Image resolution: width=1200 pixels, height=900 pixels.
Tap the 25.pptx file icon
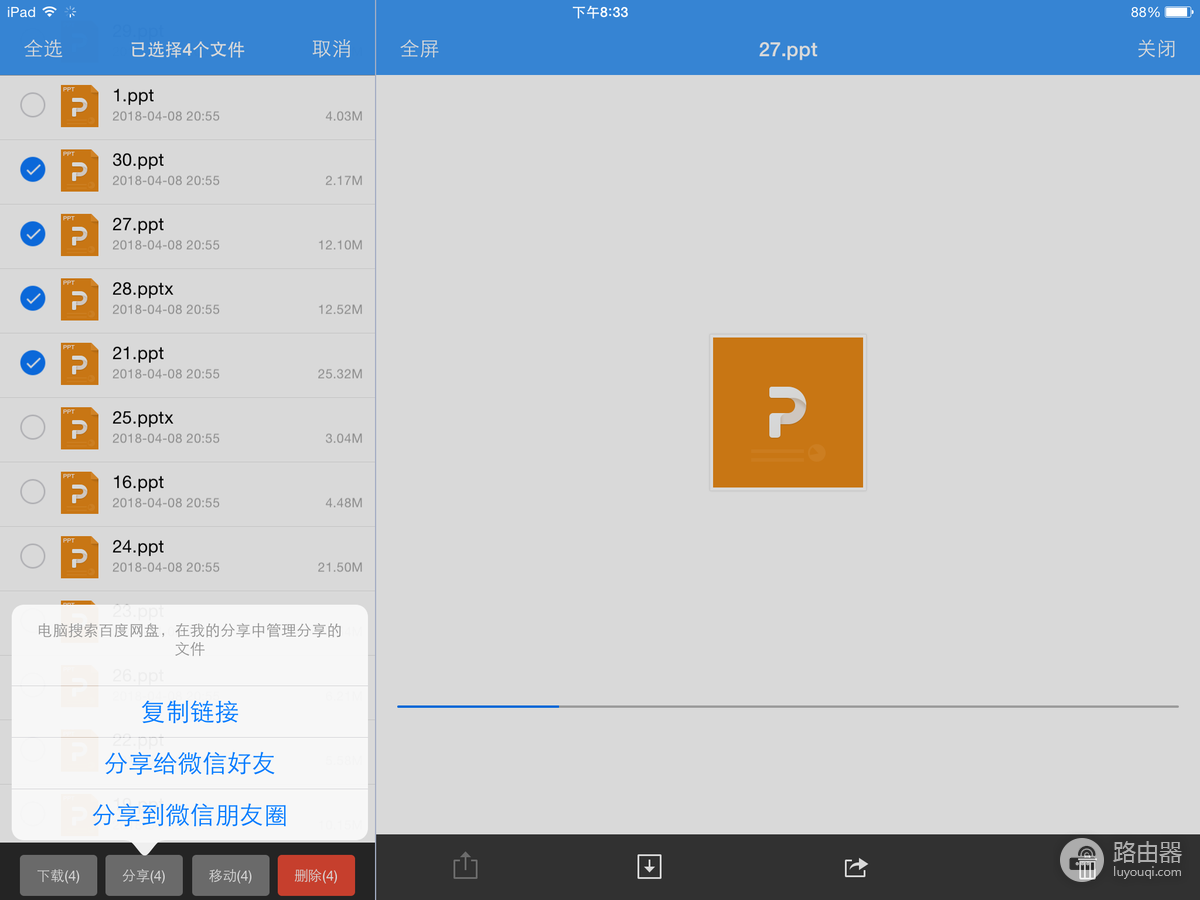coord(79,428)
